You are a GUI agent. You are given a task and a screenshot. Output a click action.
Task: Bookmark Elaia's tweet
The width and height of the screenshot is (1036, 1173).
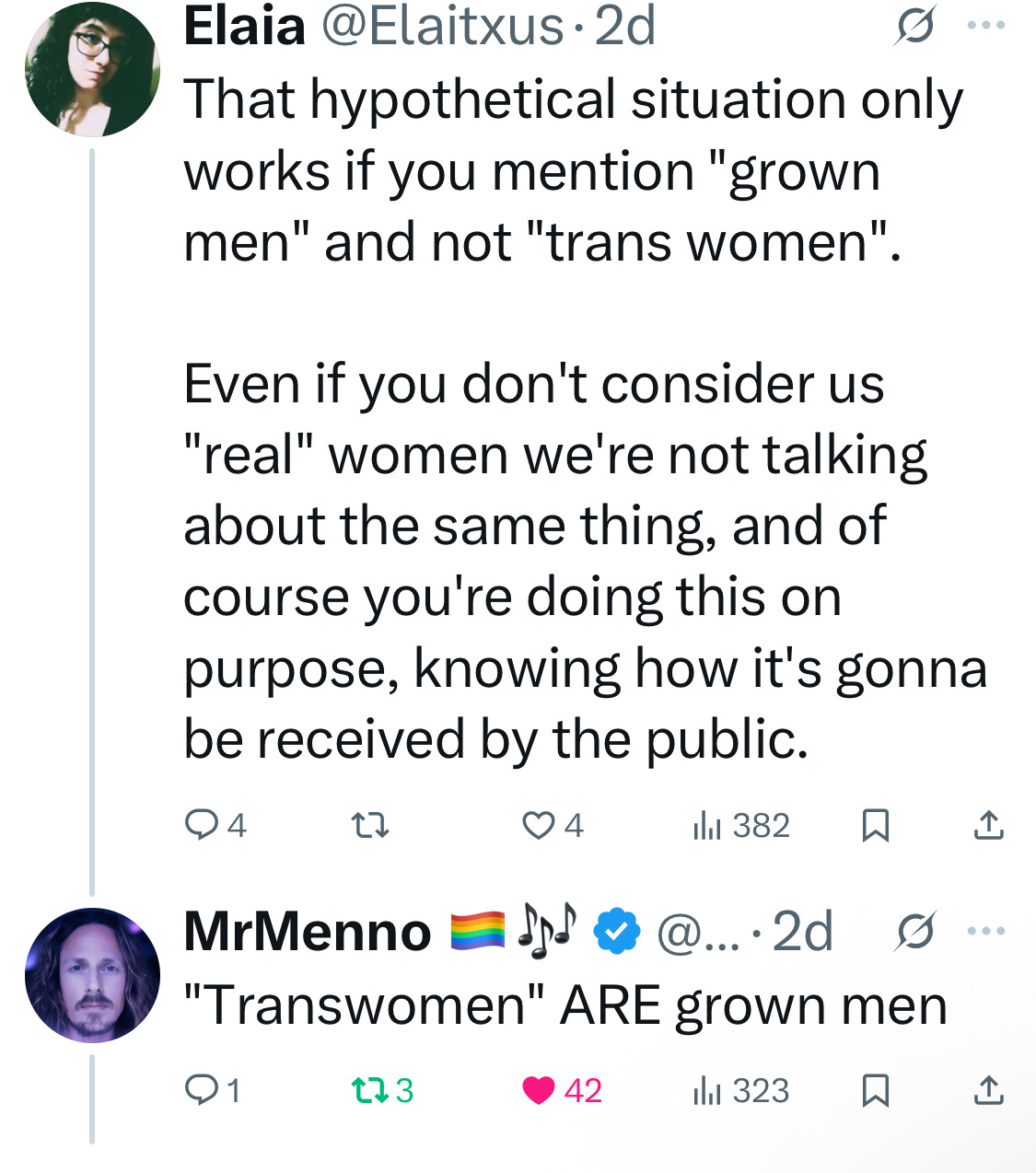(875, 825)
